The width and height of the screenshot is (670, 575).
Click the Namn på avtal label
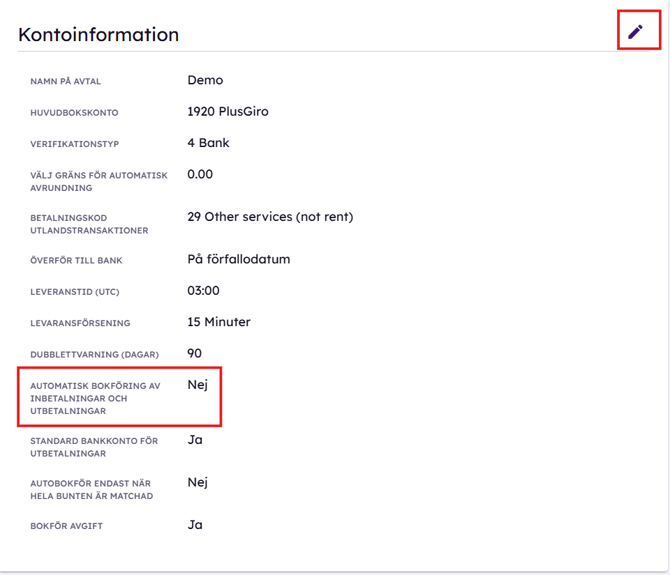pyautogui.click(x=65, y=81)
